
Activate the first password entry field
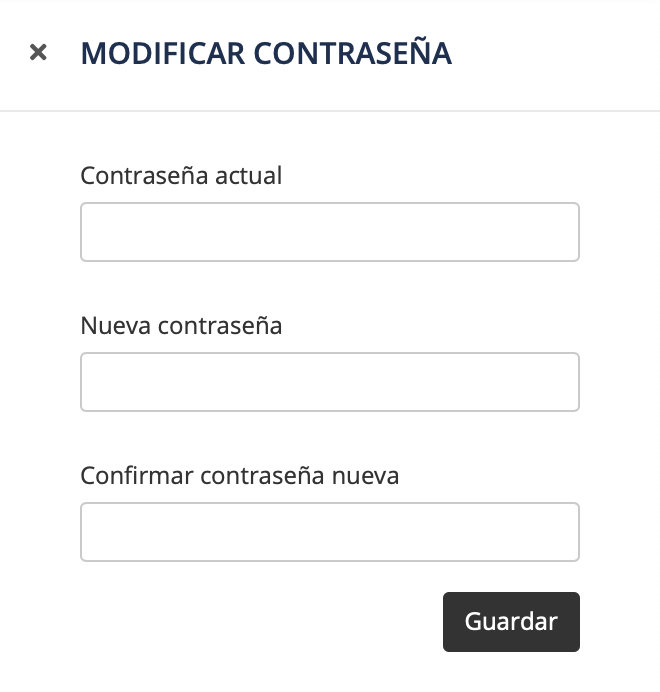[x=330, y=232]
